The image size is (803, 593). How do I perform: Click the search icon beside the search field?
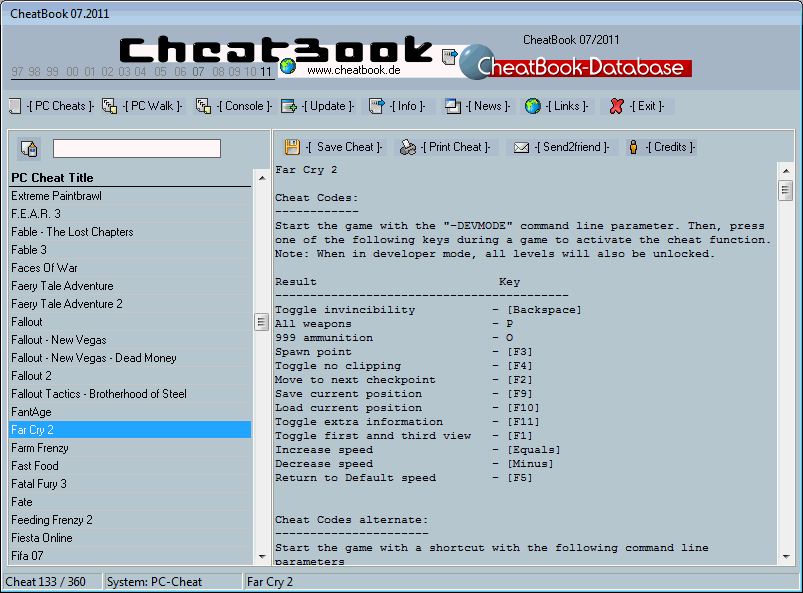coord(29,149)
